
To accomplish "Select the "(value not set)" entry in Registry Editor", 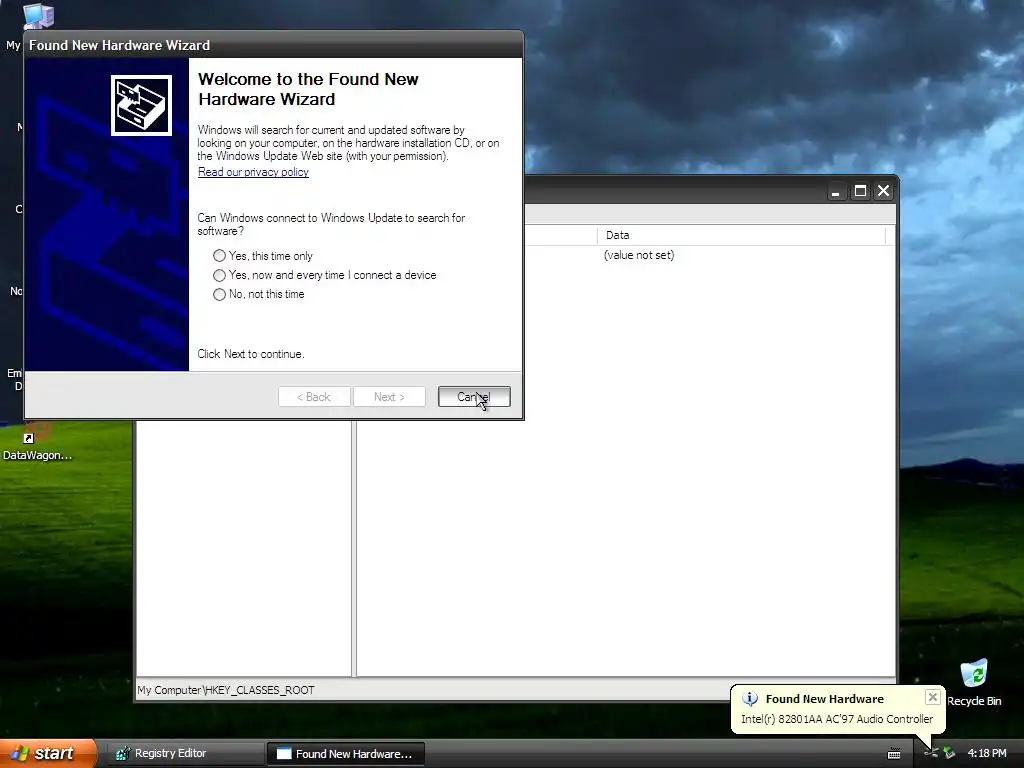I will [x=639, y=255].
